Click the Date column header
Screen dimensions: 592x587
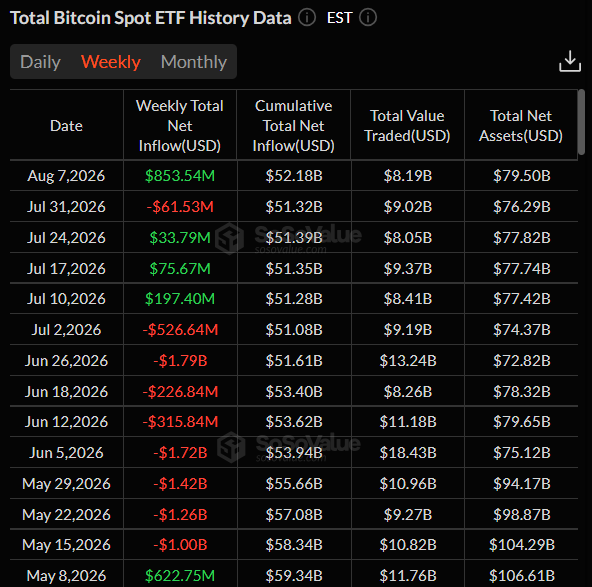pyautogui.click(x=66, y=125)
